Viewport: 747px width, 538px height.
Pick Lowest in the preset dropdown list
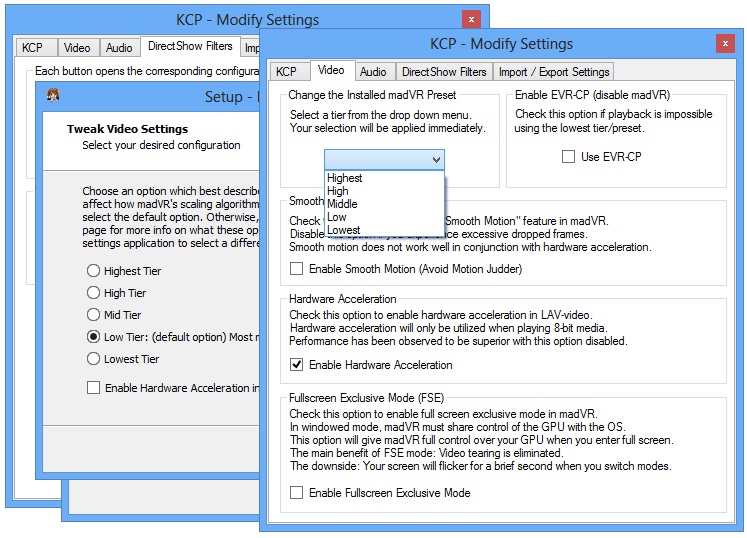pyautogui.click(x=343, y=230)
